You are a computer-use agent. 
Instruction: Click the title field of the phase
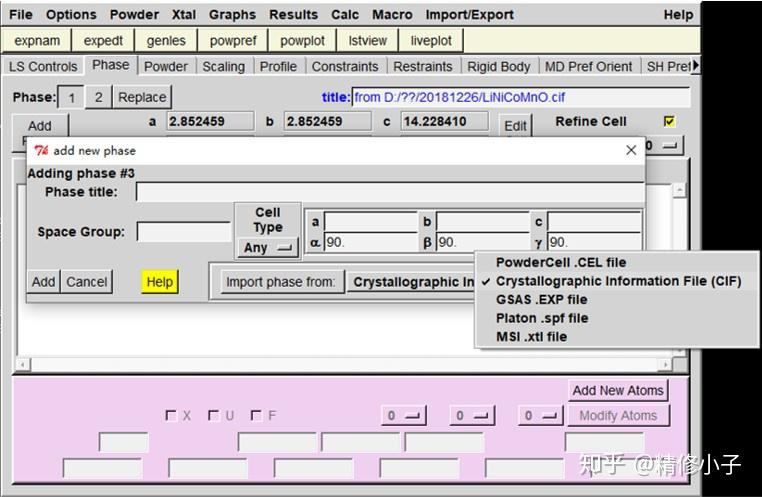click(x=521, y=97)
